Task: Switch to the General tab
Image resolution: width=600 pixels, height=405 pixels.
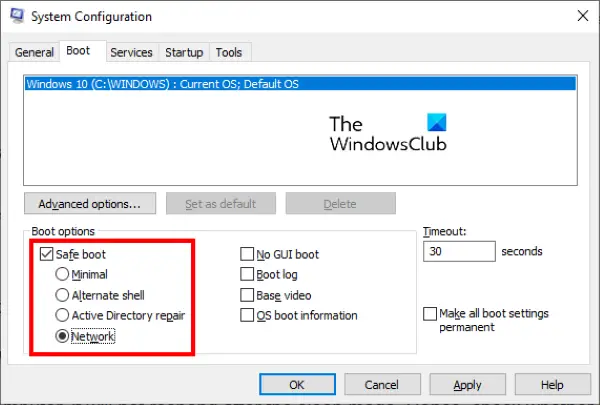Action: (x=34, y=52)
